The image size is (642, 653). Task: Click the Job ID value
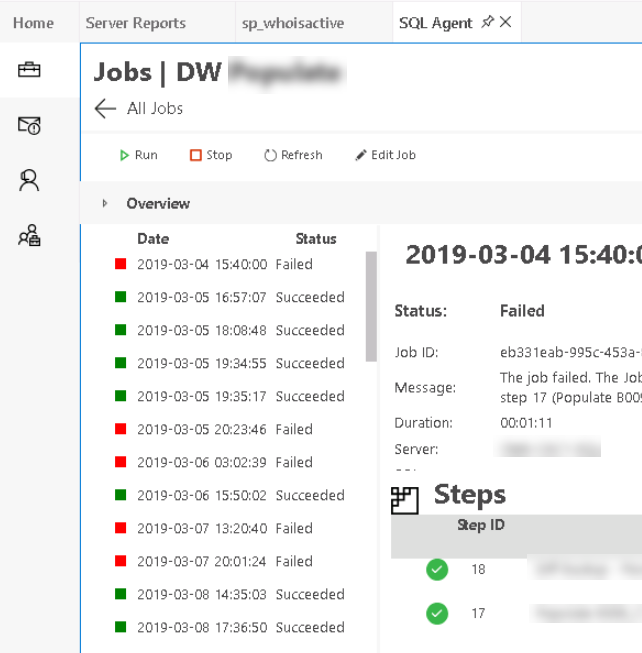click(571, 352)
